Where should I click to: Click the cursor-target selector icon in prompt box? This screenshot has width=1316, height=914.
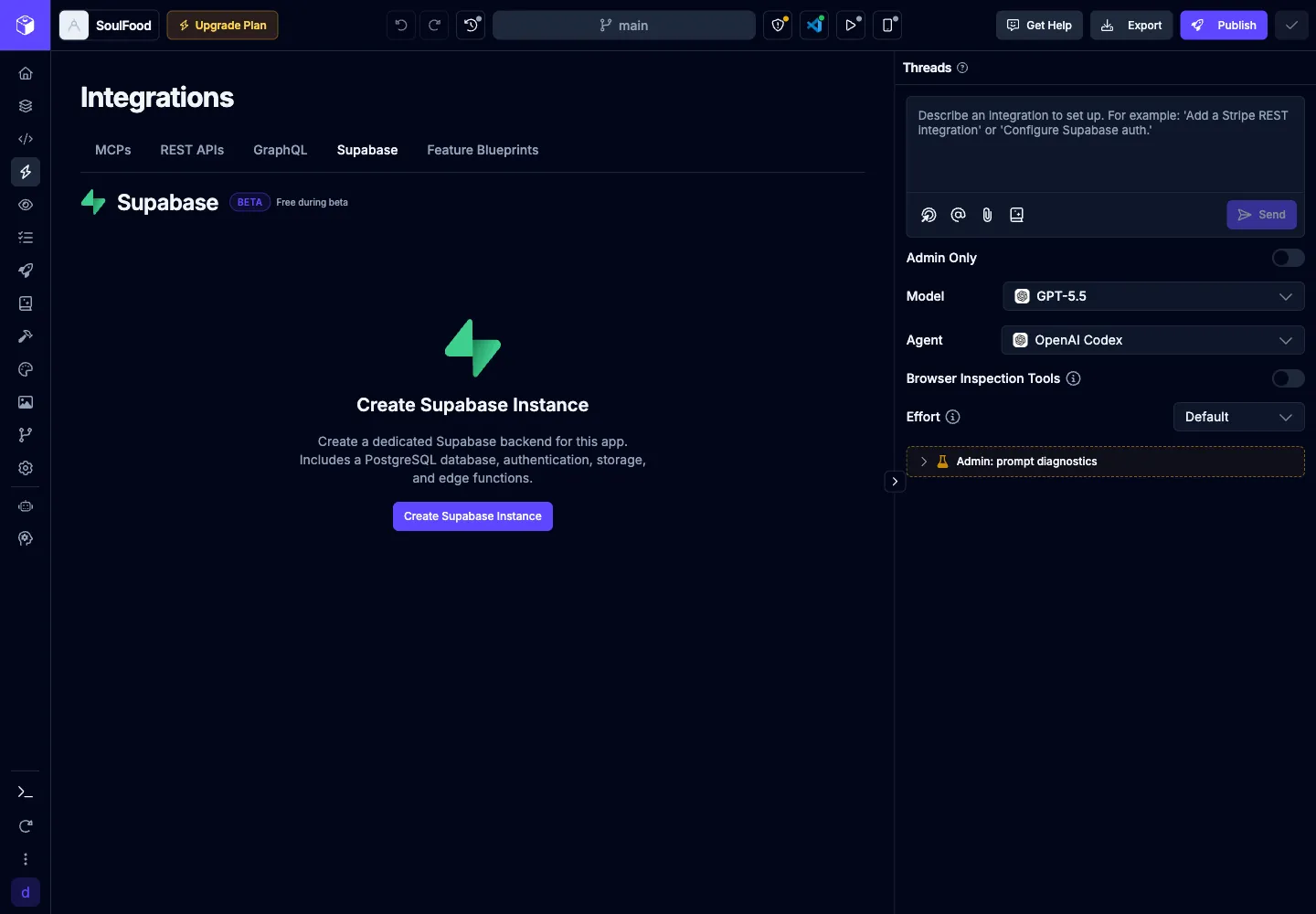929,215
